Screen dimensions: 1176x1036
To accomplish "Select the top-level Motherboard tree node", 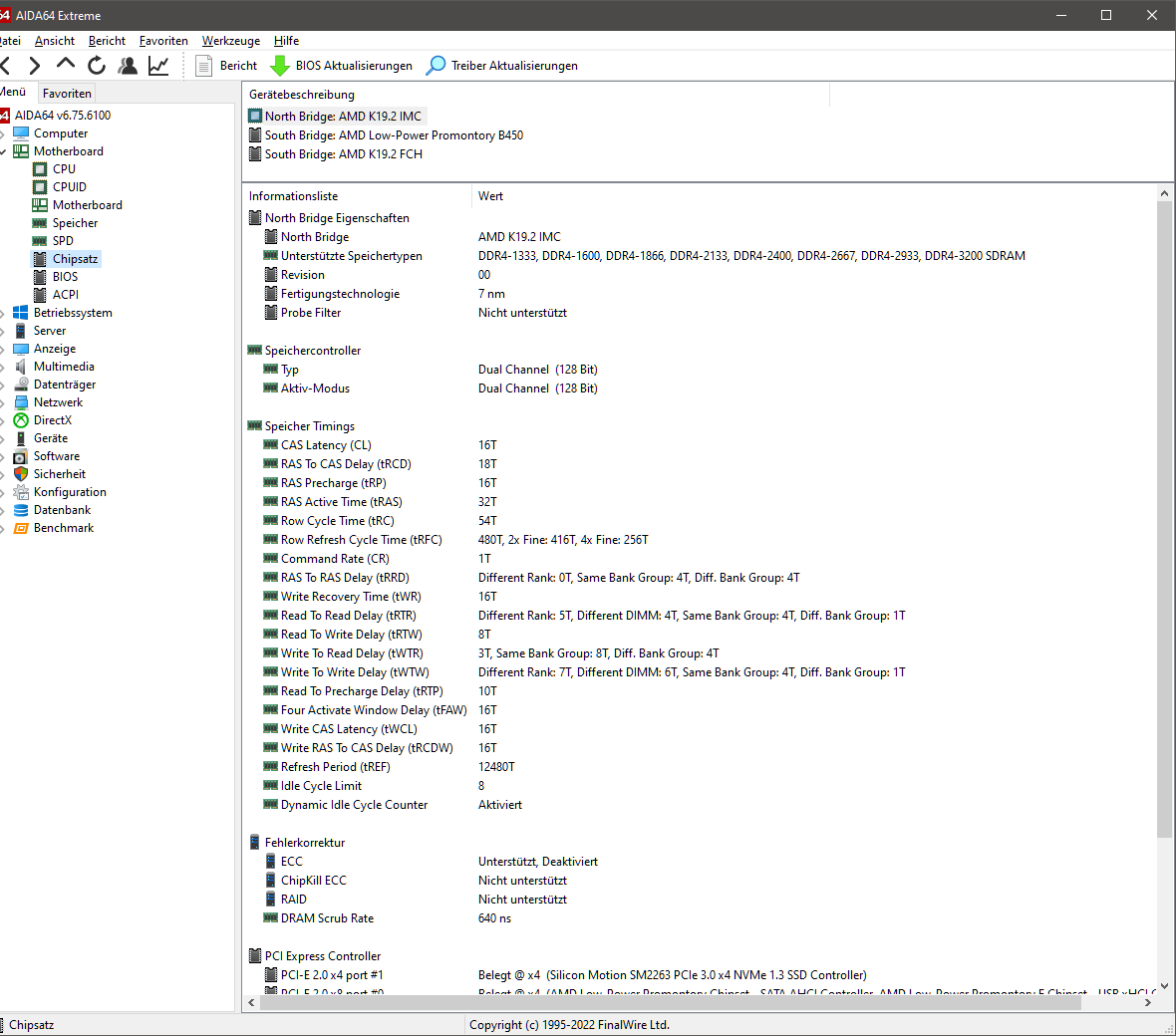I will (x=68, y=151).
